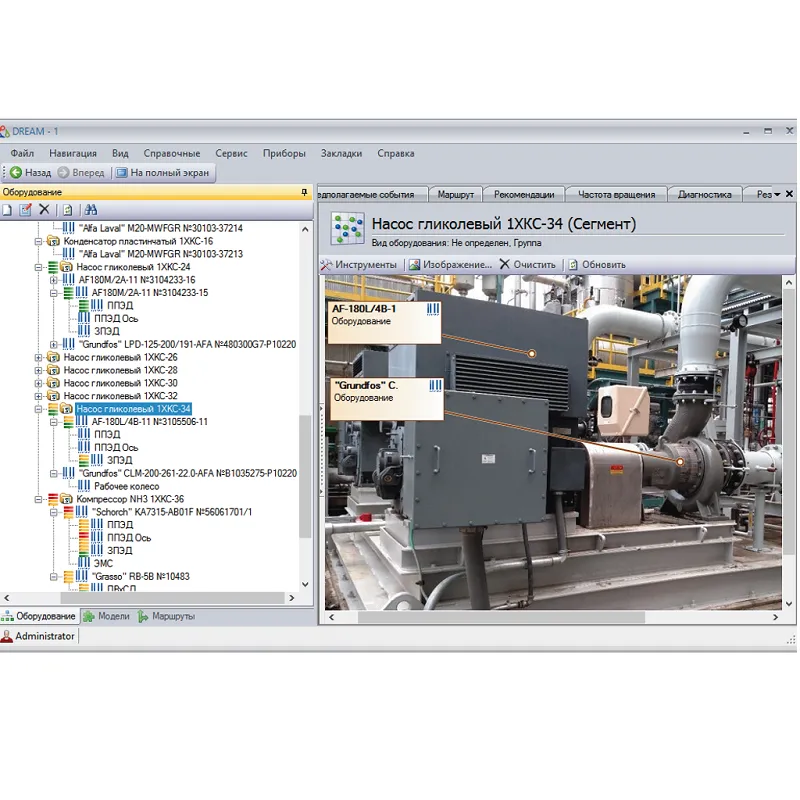
Task: Click the orange hotspot marker on the motor
Action: tap(532, 353)
